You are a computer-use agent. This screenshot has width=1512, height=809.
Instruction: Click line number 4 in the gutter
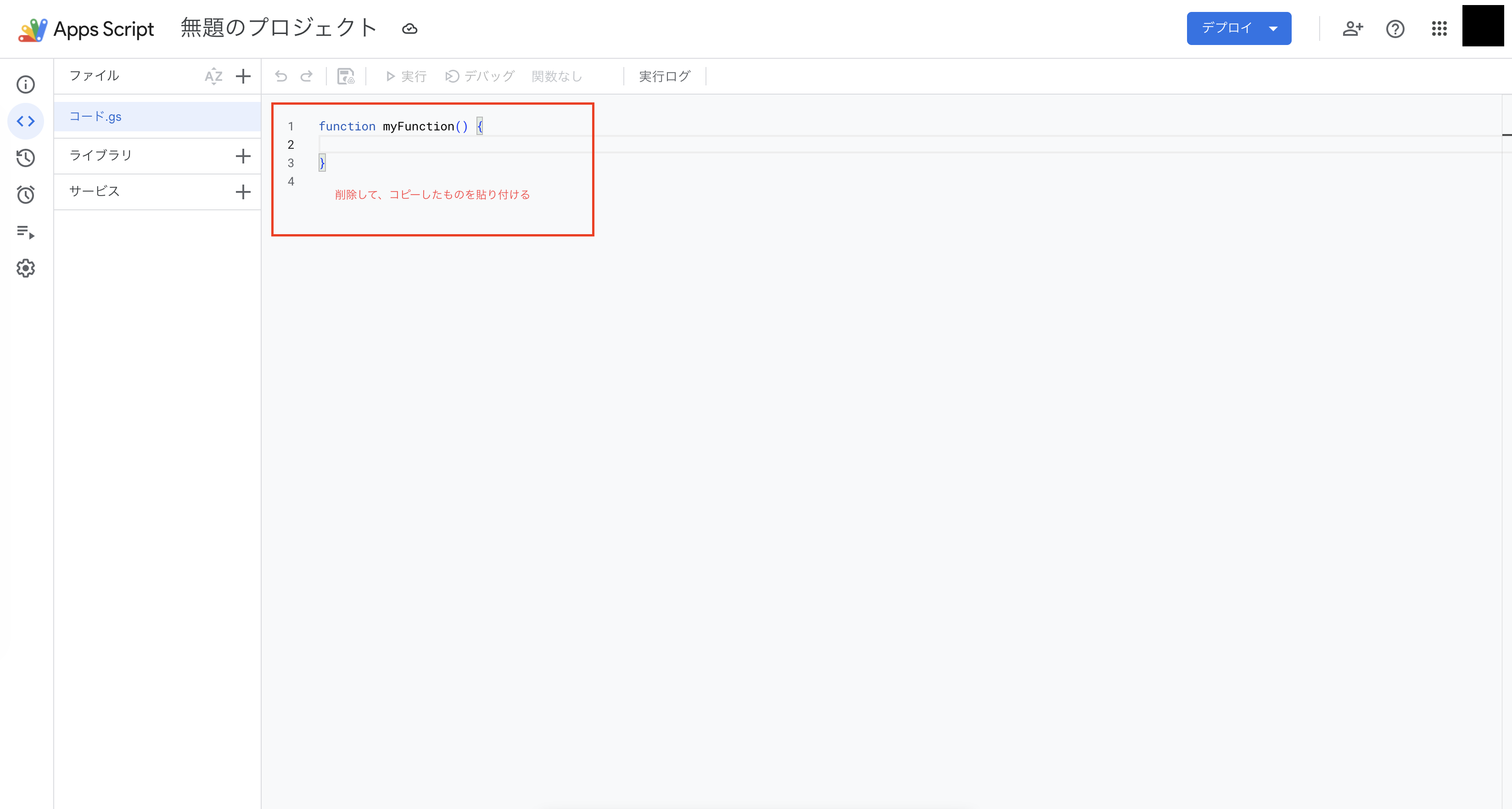(x=291, y=181)
